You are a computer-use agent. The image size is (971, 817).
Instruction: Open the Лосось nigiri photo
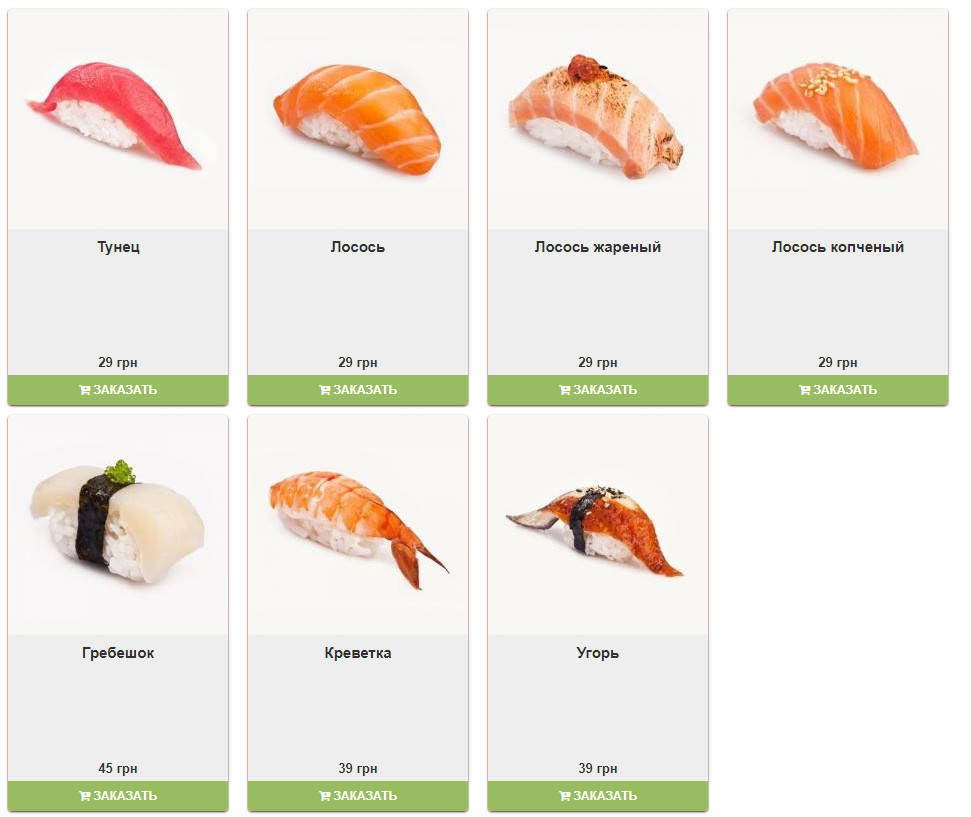[358, 119]
